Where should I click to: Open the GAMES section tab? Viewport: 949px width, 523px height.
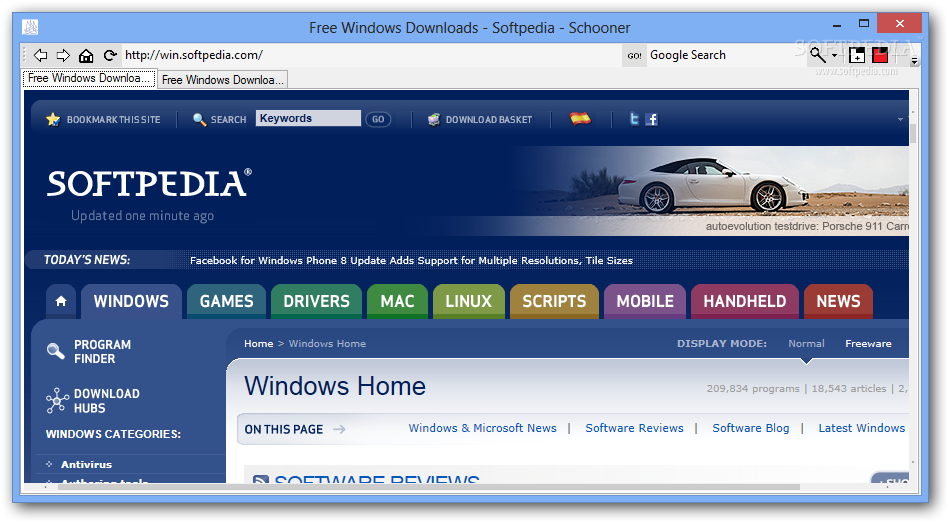coord(226,301)
